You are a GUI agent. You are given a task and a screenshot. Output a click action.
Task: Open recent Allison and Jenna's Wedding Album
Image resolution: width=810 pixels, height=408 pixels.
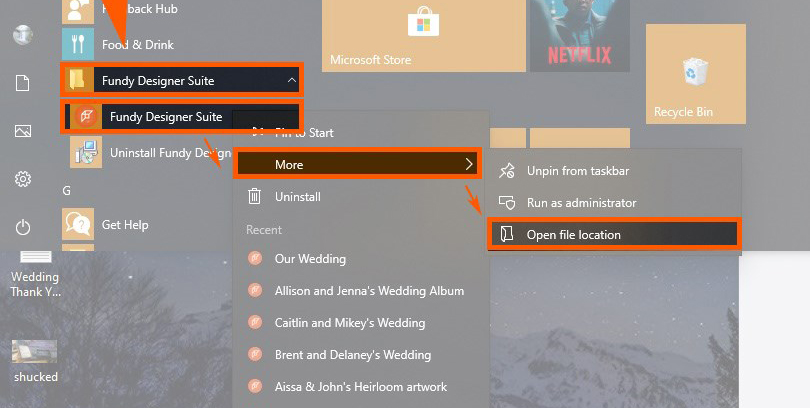tap(361, 291)
